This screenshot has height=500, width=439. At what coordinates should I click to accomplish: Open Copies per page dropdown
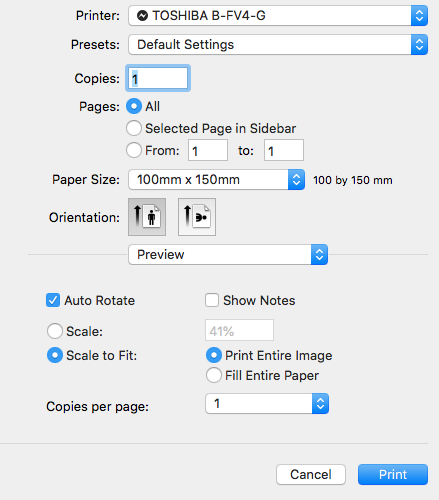click(267, 404)
